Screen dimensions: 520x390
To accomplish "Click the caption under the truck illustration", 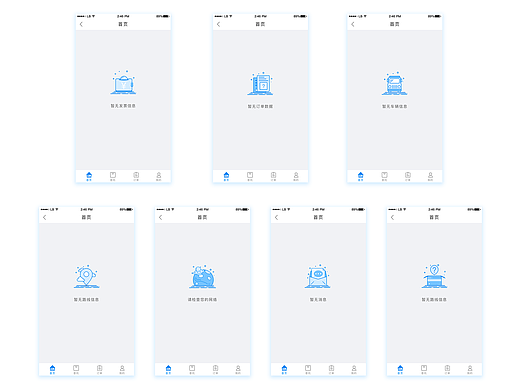I will pos(395,106).
